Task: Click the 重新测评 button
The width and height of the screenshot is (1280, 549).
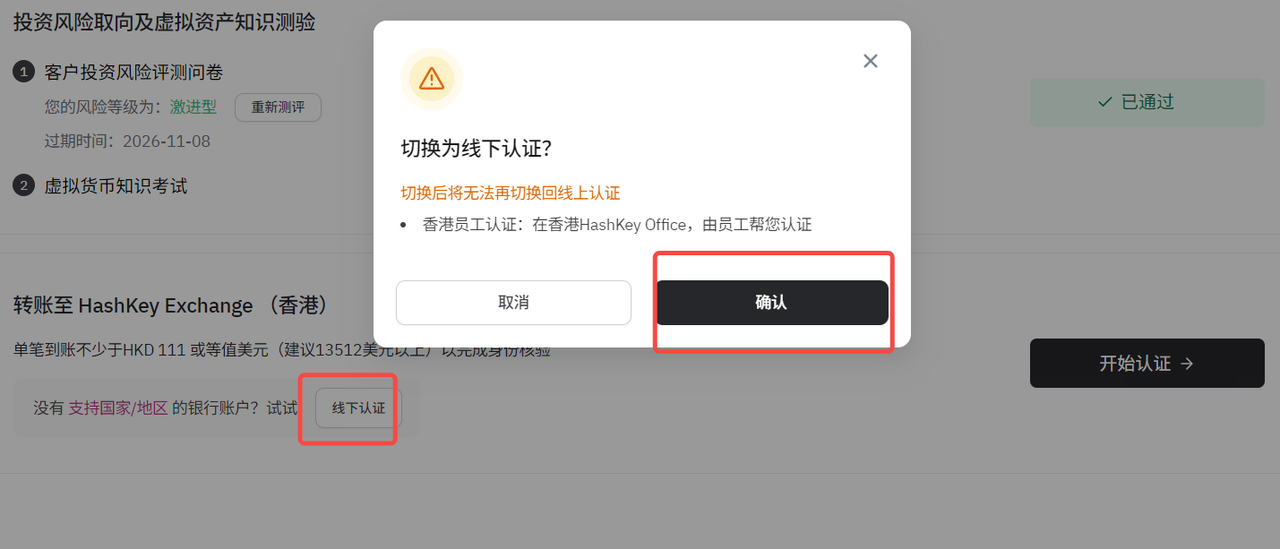Action: [x=278, y=107]
